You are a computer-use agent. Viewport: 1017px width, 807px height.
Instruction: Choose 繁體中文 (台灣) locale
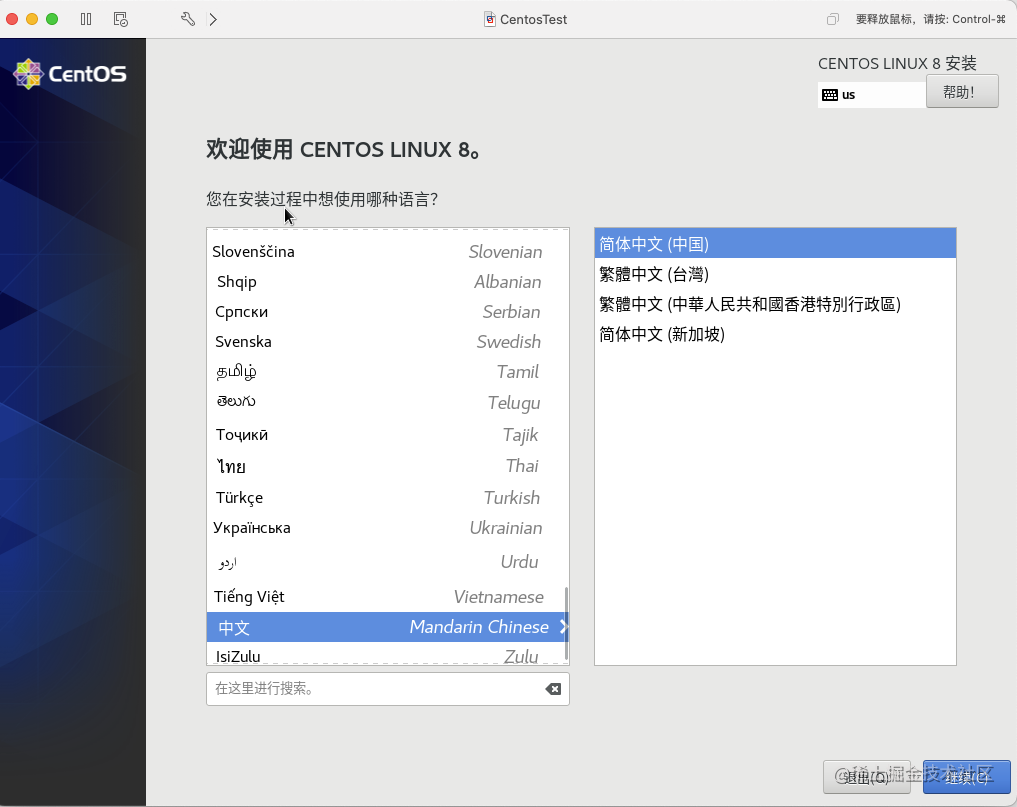[x=775, y=274]
